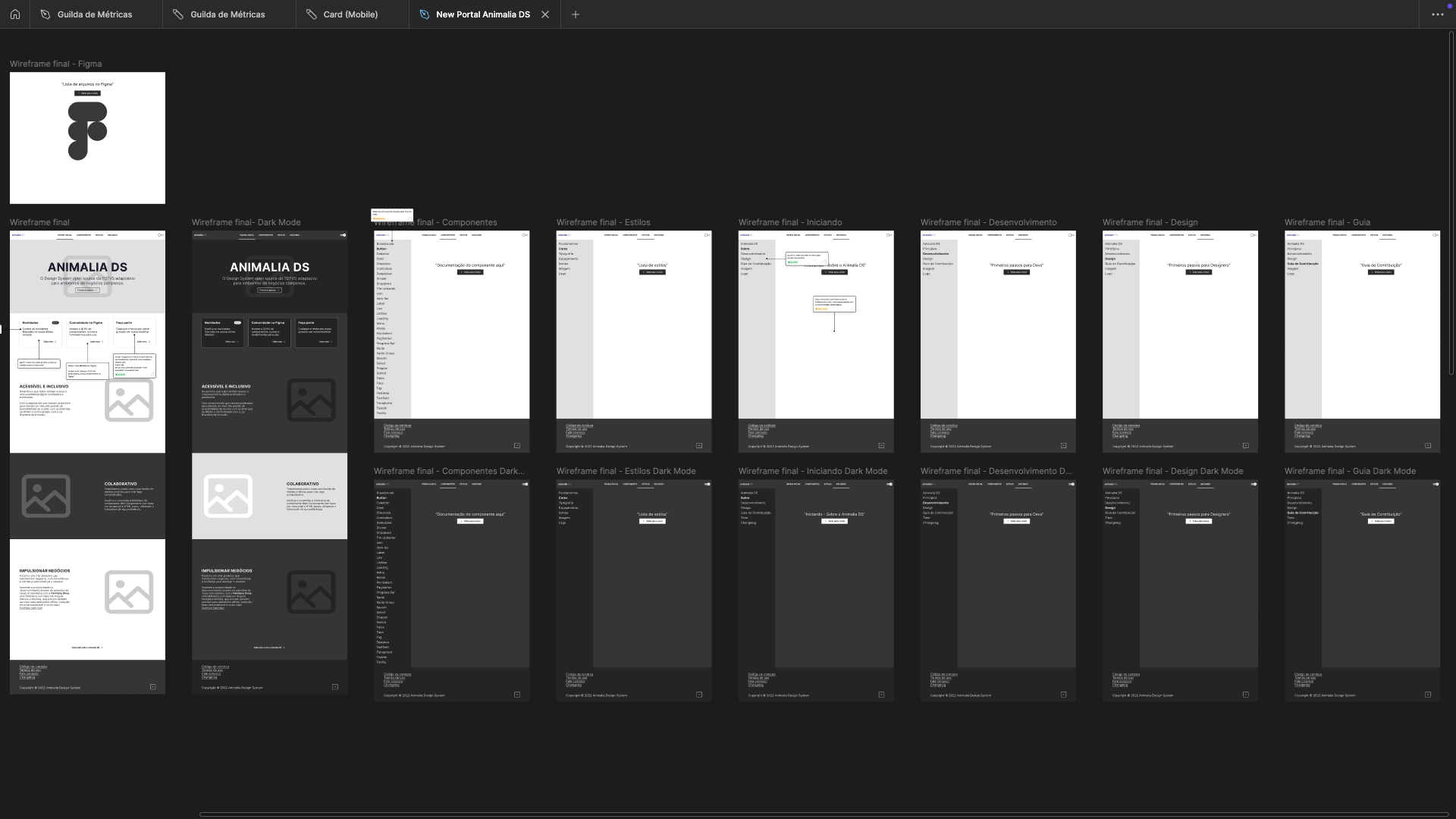This screenshot has width=1456, height=819.
Task: Toggle theme switch in Guia frame header
Action: click(x=1436, y=235)
